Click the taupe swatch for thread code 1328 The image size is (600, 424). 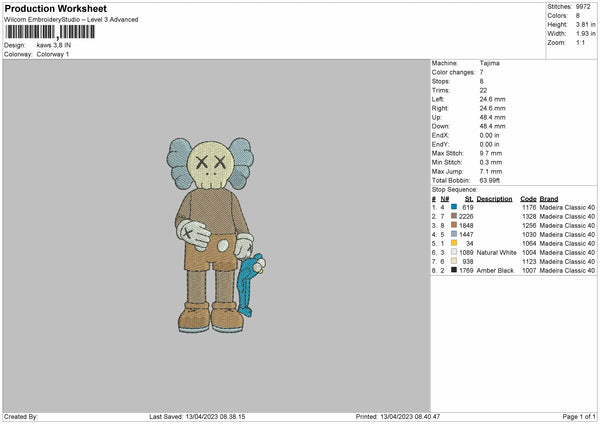click(454, 216)
